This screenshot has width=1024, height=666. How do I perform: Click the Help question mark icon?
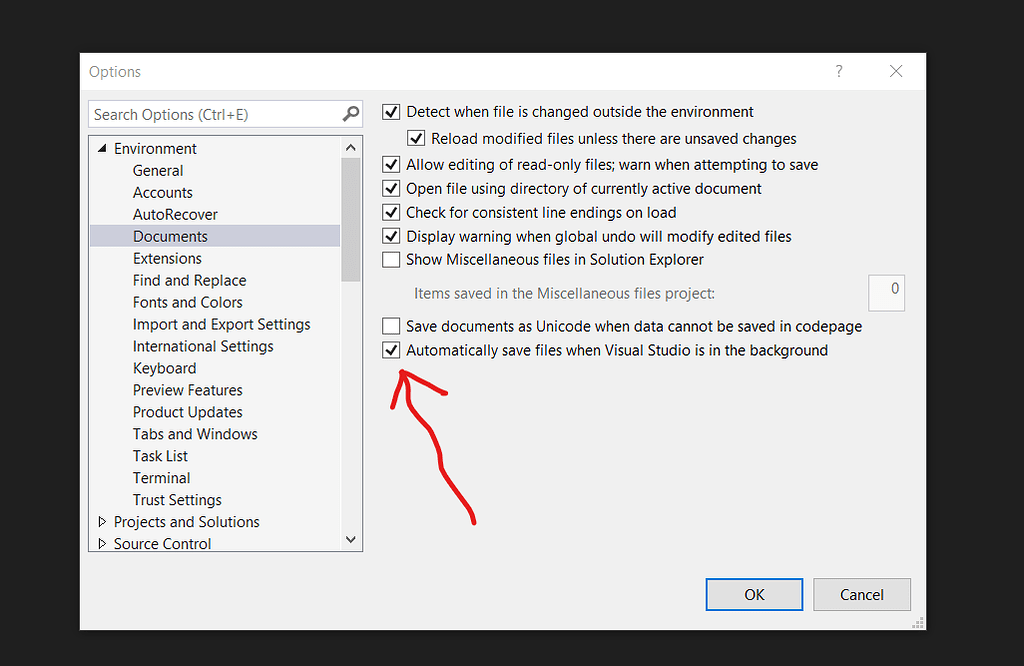(839, 71)
